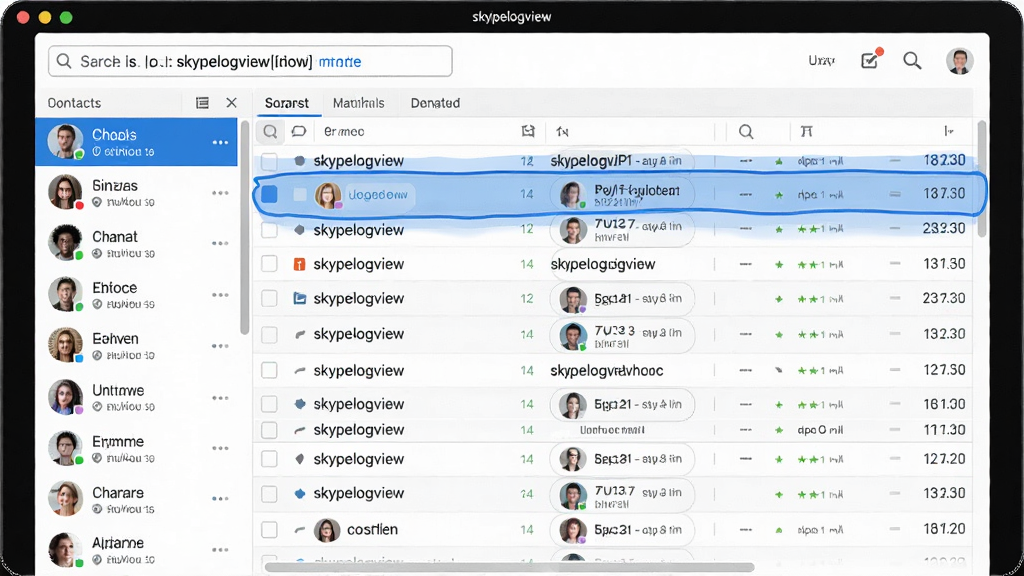Open more options for Ernmme contact
1024x576 pixels.
point(220,449)
